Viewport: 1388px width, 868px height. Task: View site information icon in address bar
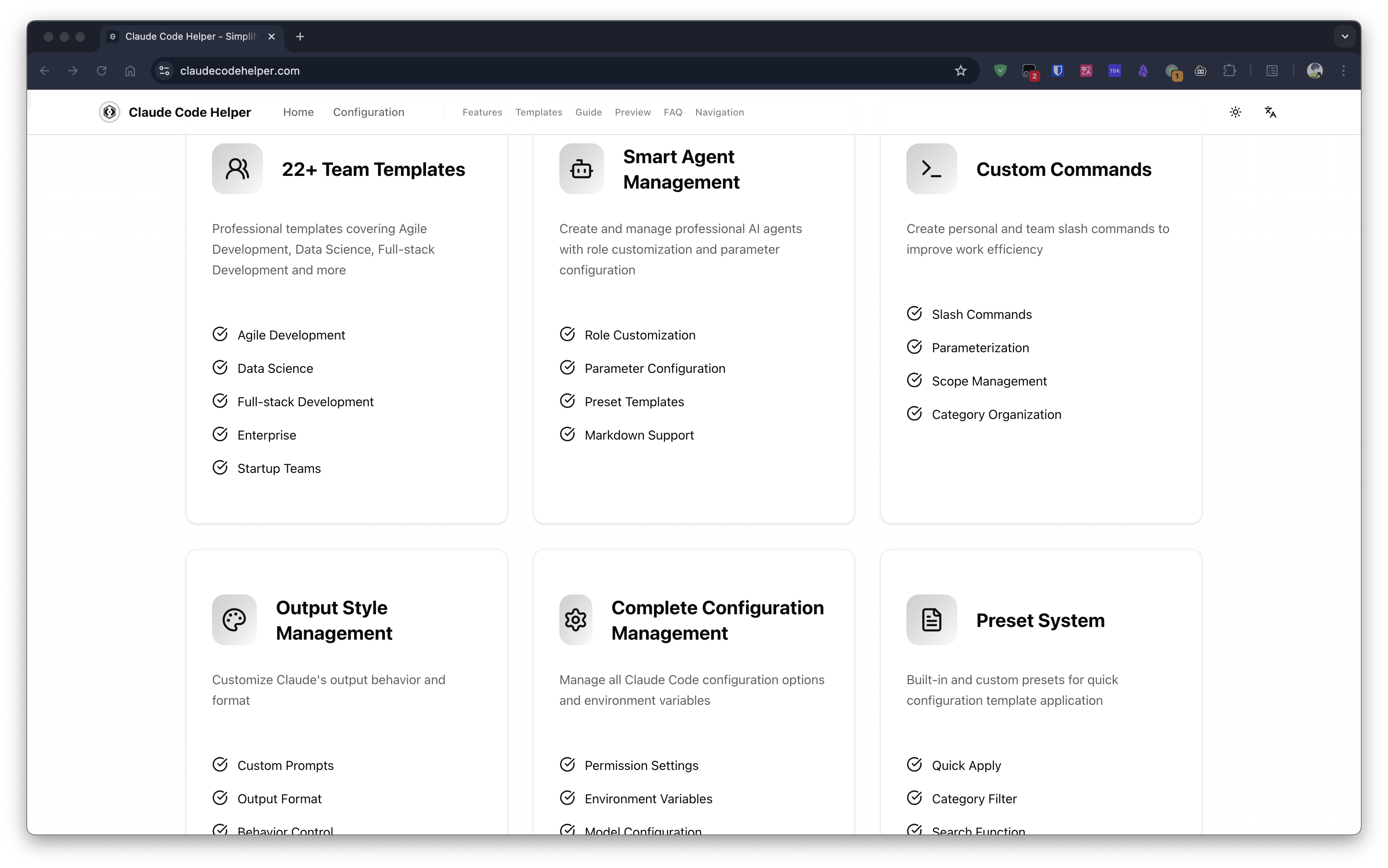coord(164,71)
